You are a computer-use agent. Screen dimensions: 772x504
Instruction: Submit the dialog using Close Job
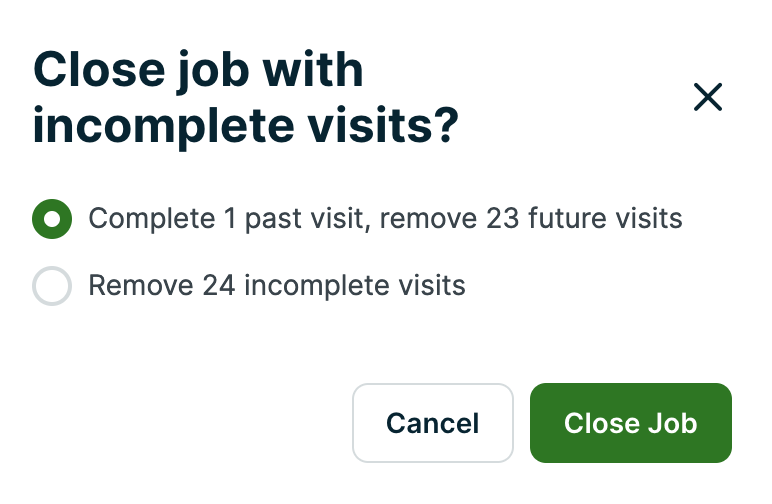click(630, 423)
